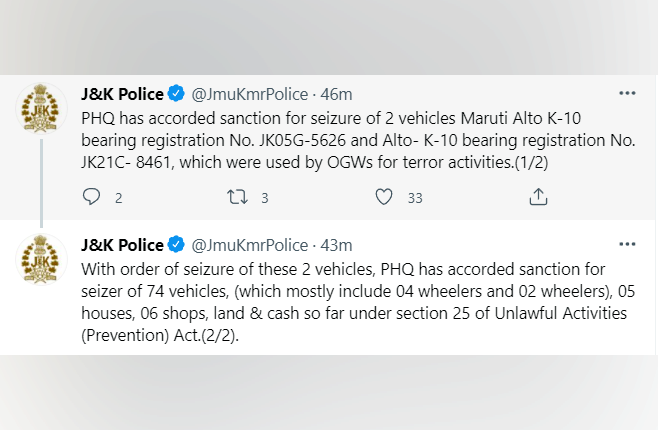Visit the @JmuKmrPolice handle on the second tweet

click(x=249, y=245)
